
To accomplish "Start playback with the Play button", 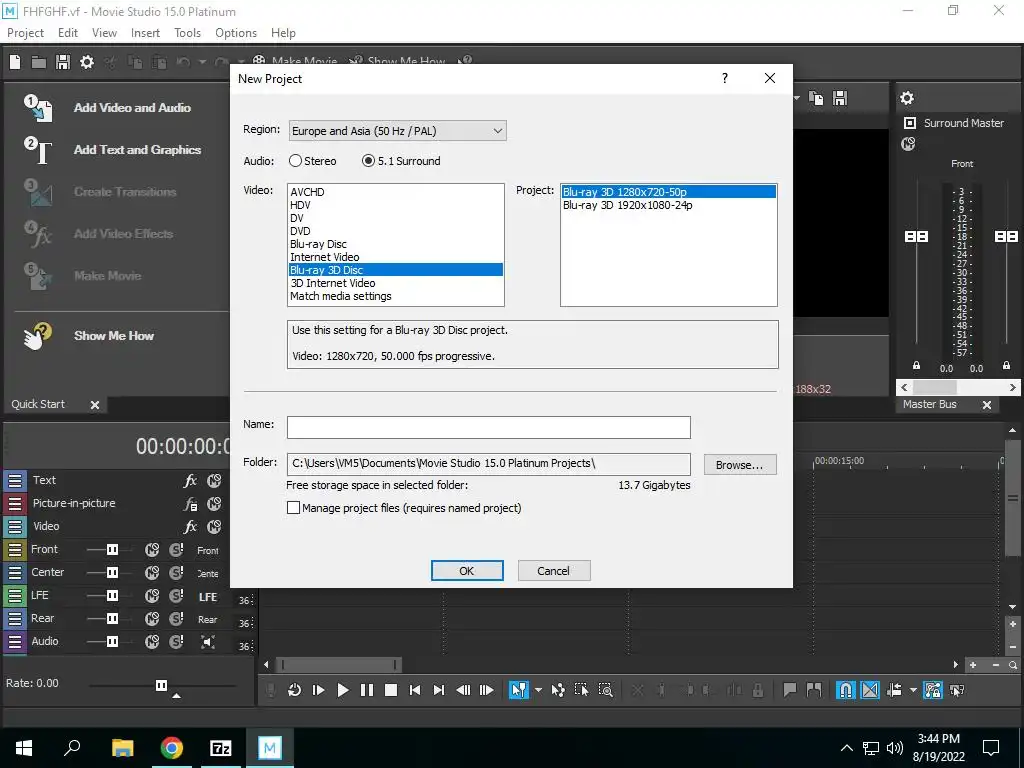I will pos(343,690).
